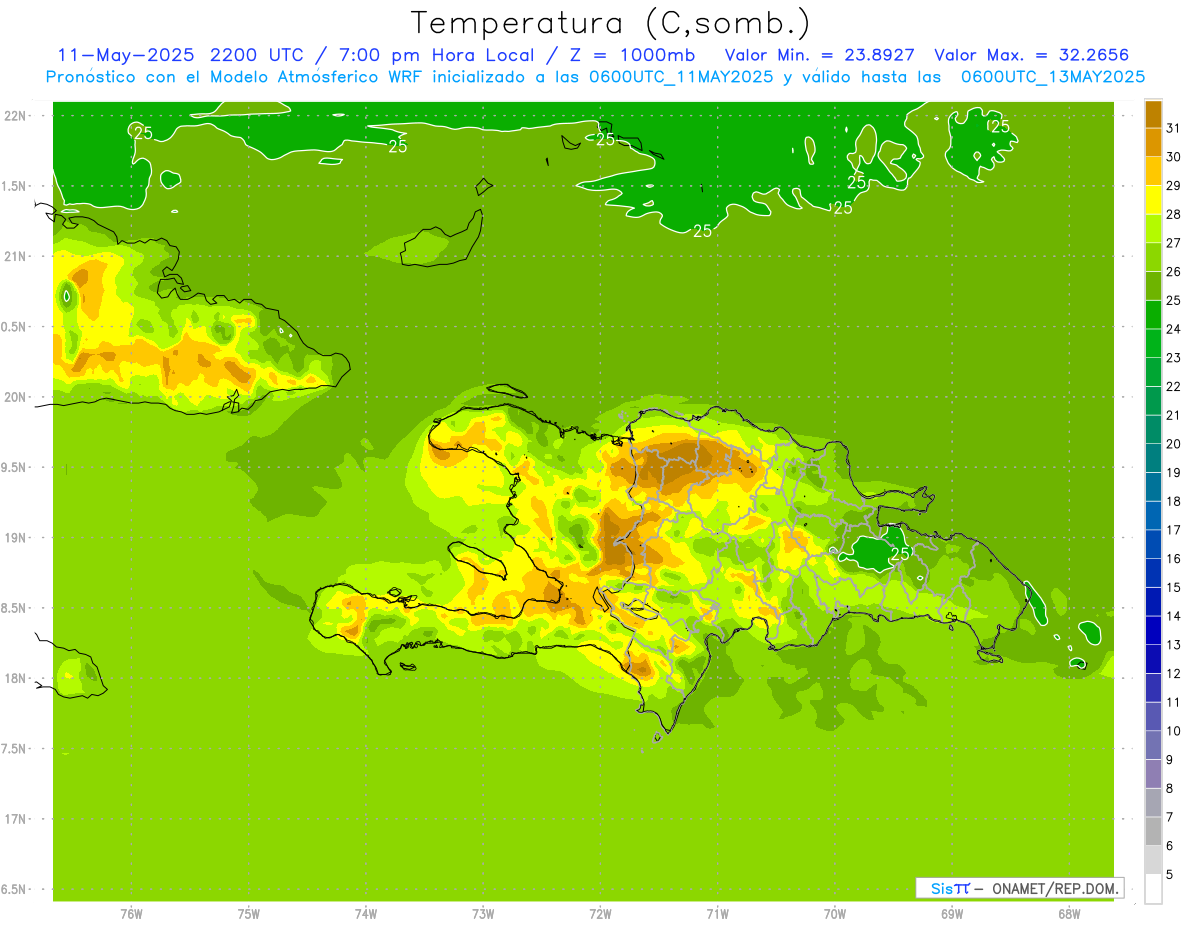
Task: Click the legend swatch between 30 and 31
Action: click(1153, 142)
